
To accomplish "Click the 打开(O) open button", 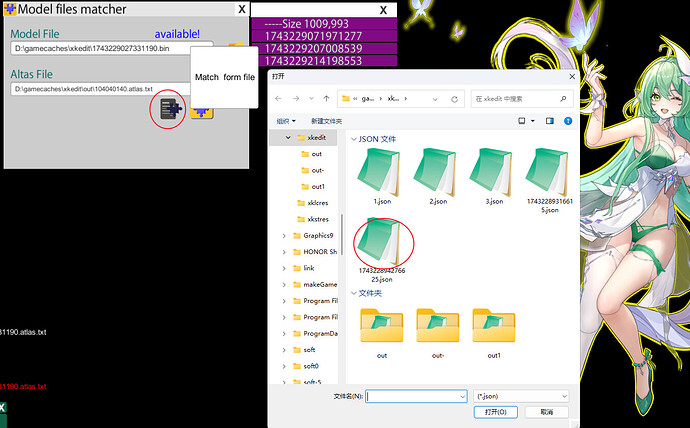I will [x=495, y=412].
